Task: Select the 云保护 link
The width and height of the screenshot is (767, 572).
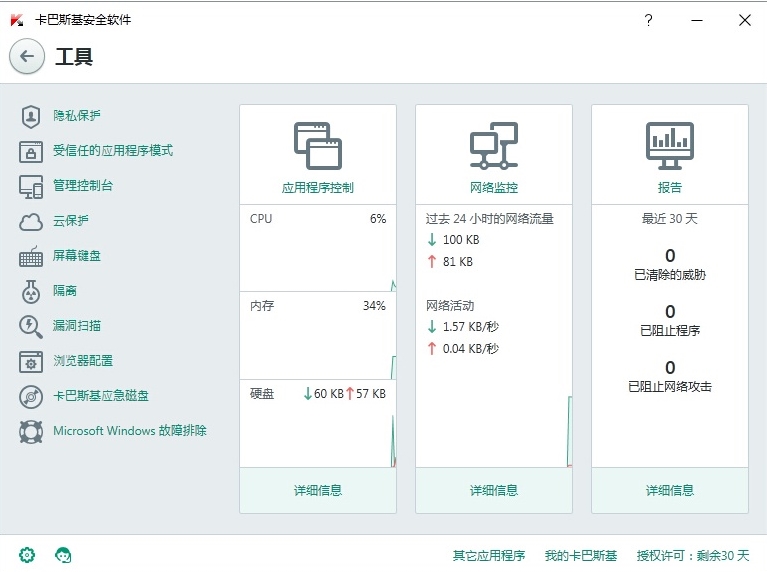Action: tap(71, 221)
